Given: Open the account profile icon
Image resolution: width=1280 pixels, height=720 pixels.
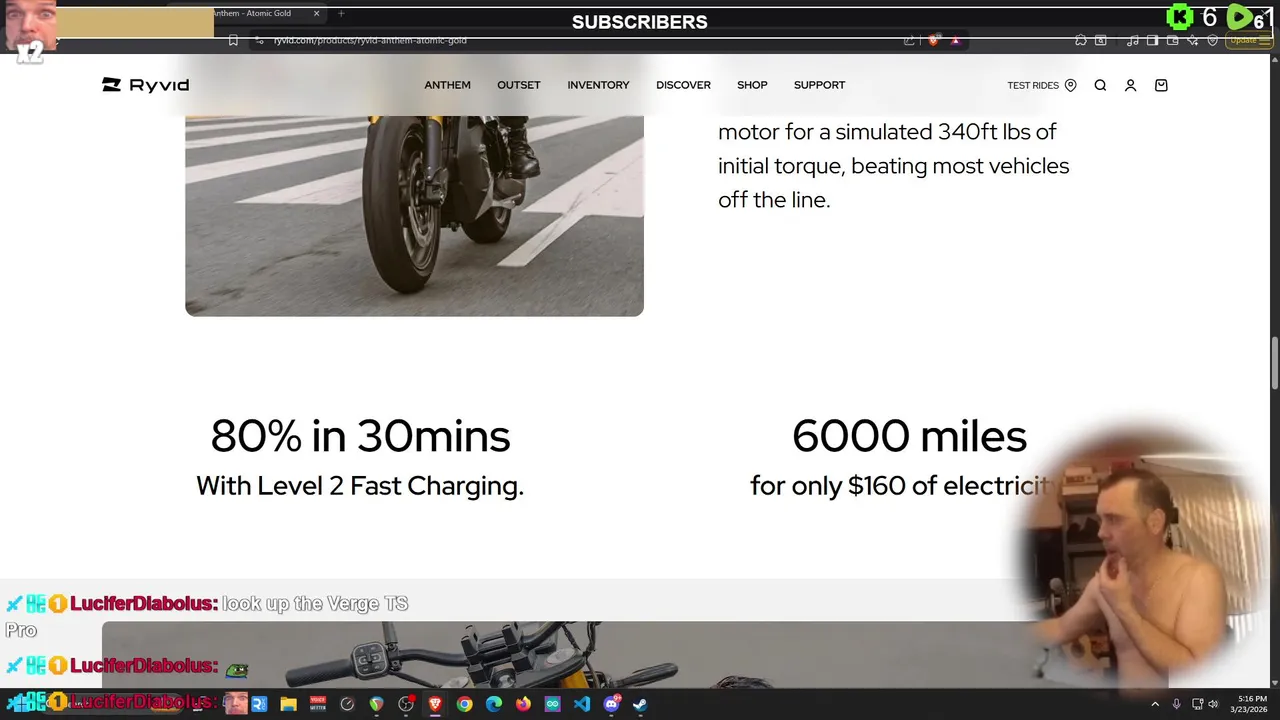Looking at the screenshot, I should pyautogui.click(x=1130, y=85).
